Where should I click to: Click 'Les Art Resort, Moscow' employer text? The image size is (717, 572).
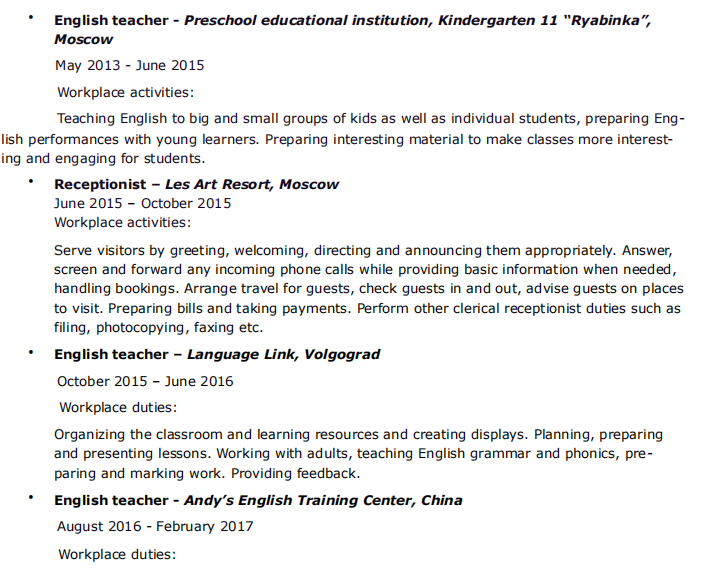[252, 184]
